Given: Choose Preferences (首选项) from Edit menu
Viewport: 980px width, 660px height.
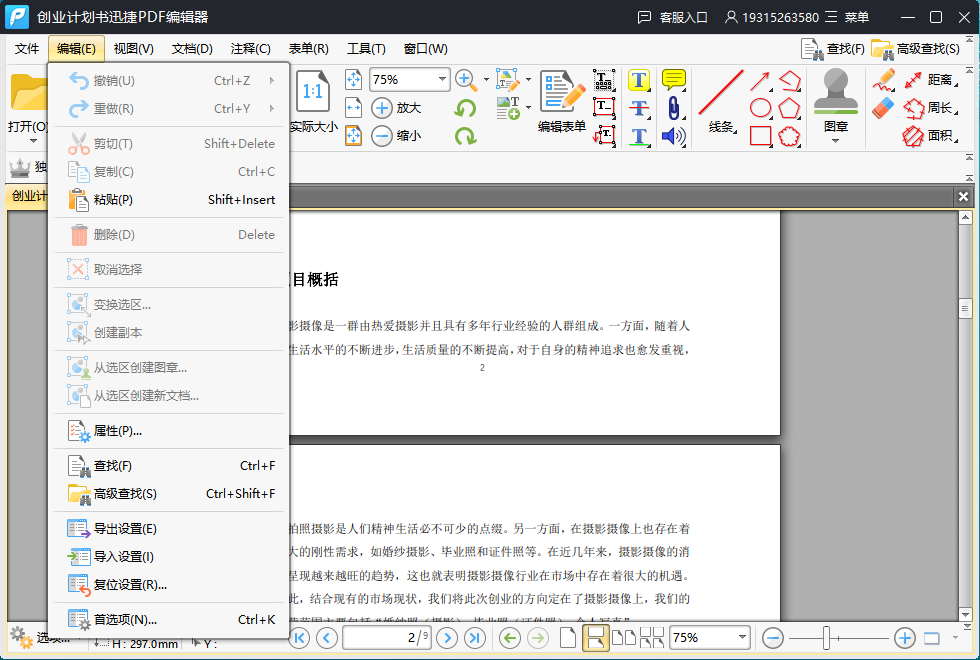Looking at the screenshot, I should point(125,619).
